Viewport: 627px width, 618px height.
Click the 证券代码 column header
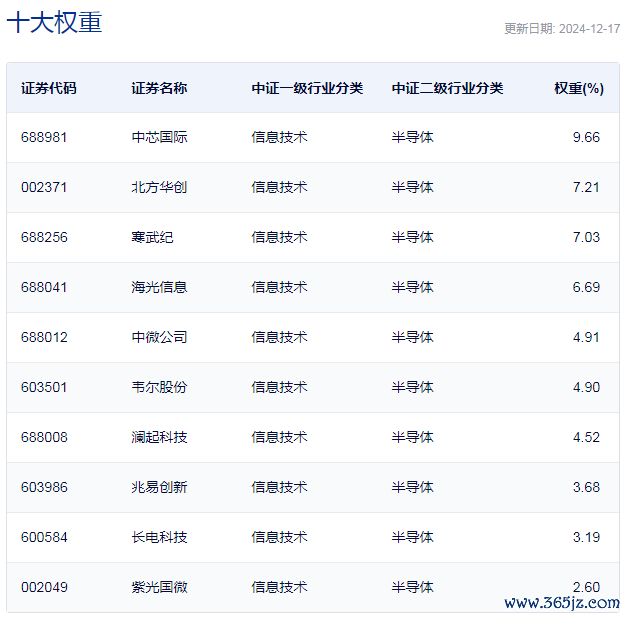49,88
